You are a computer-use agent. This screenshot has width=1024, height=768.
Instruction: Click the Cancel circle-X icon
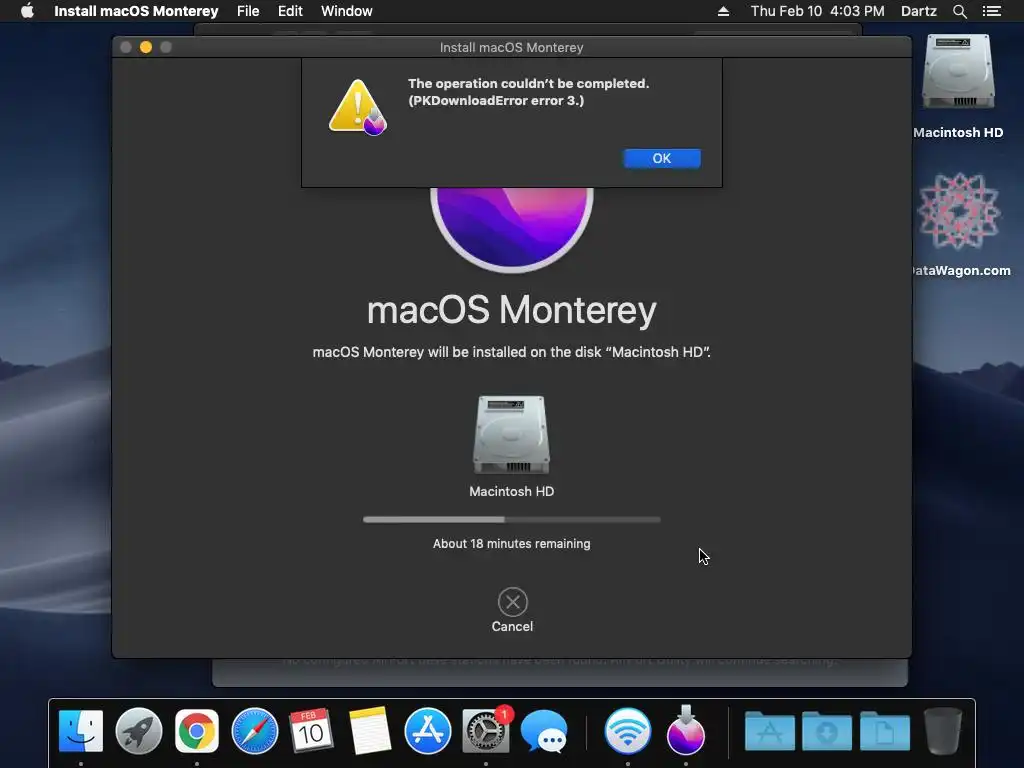click(513, 602)
